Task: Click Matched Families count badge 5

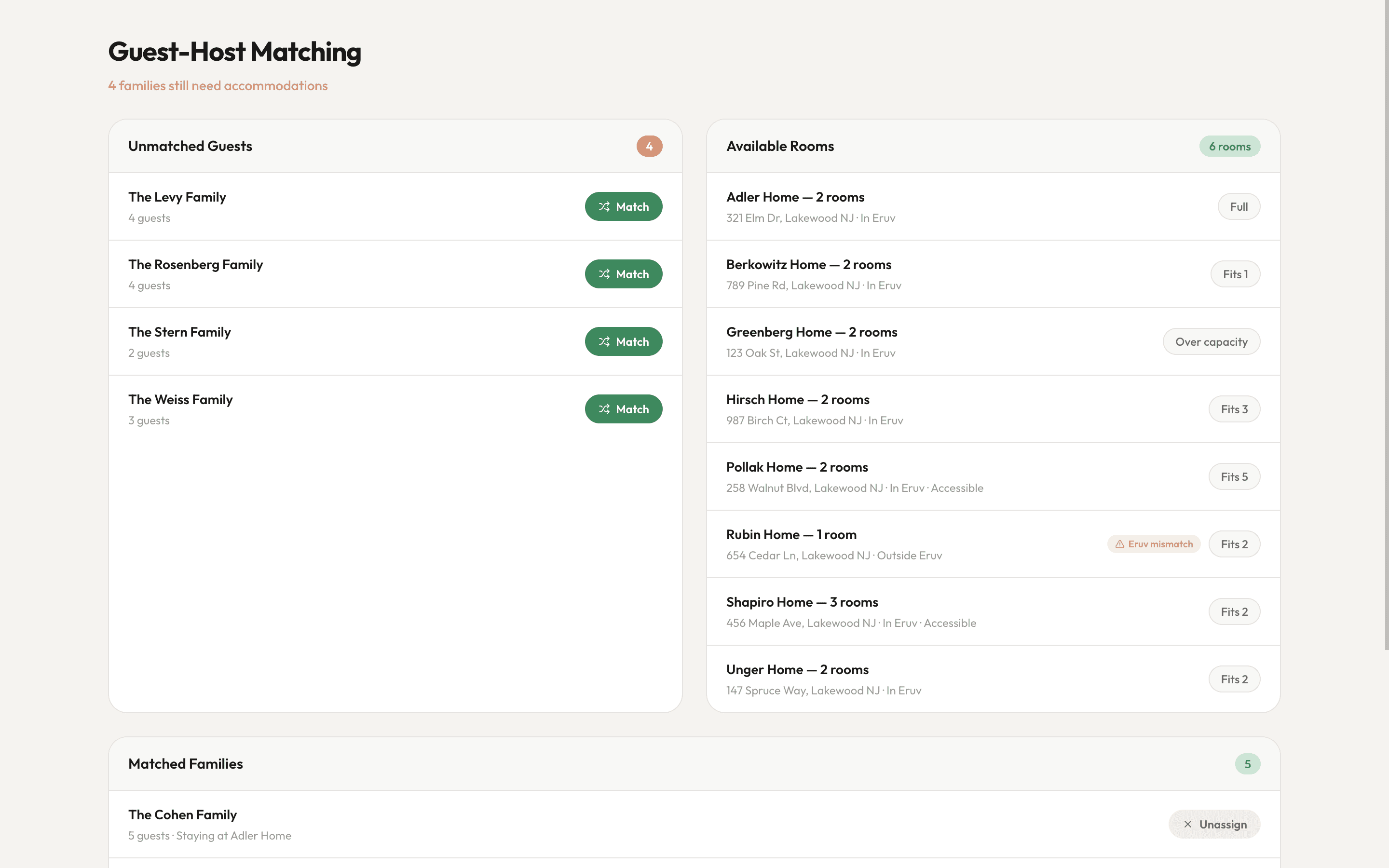Action: (x=1247, y=764)
